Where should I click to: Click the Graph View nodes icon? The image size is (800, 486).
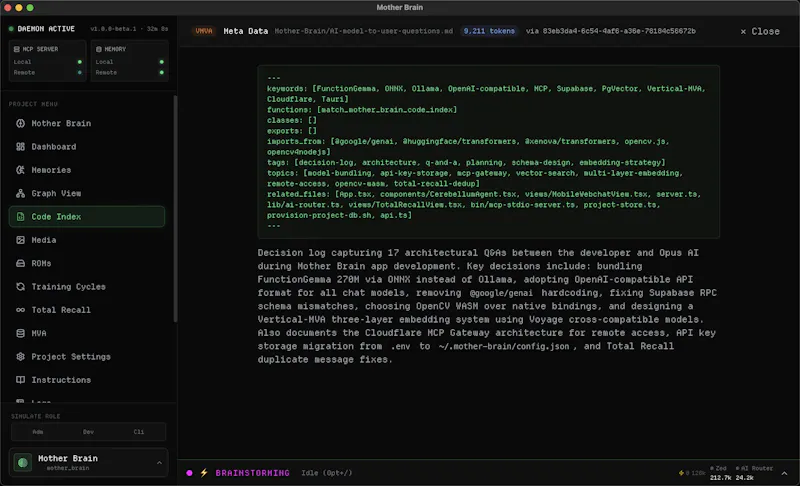click(20, 193)
